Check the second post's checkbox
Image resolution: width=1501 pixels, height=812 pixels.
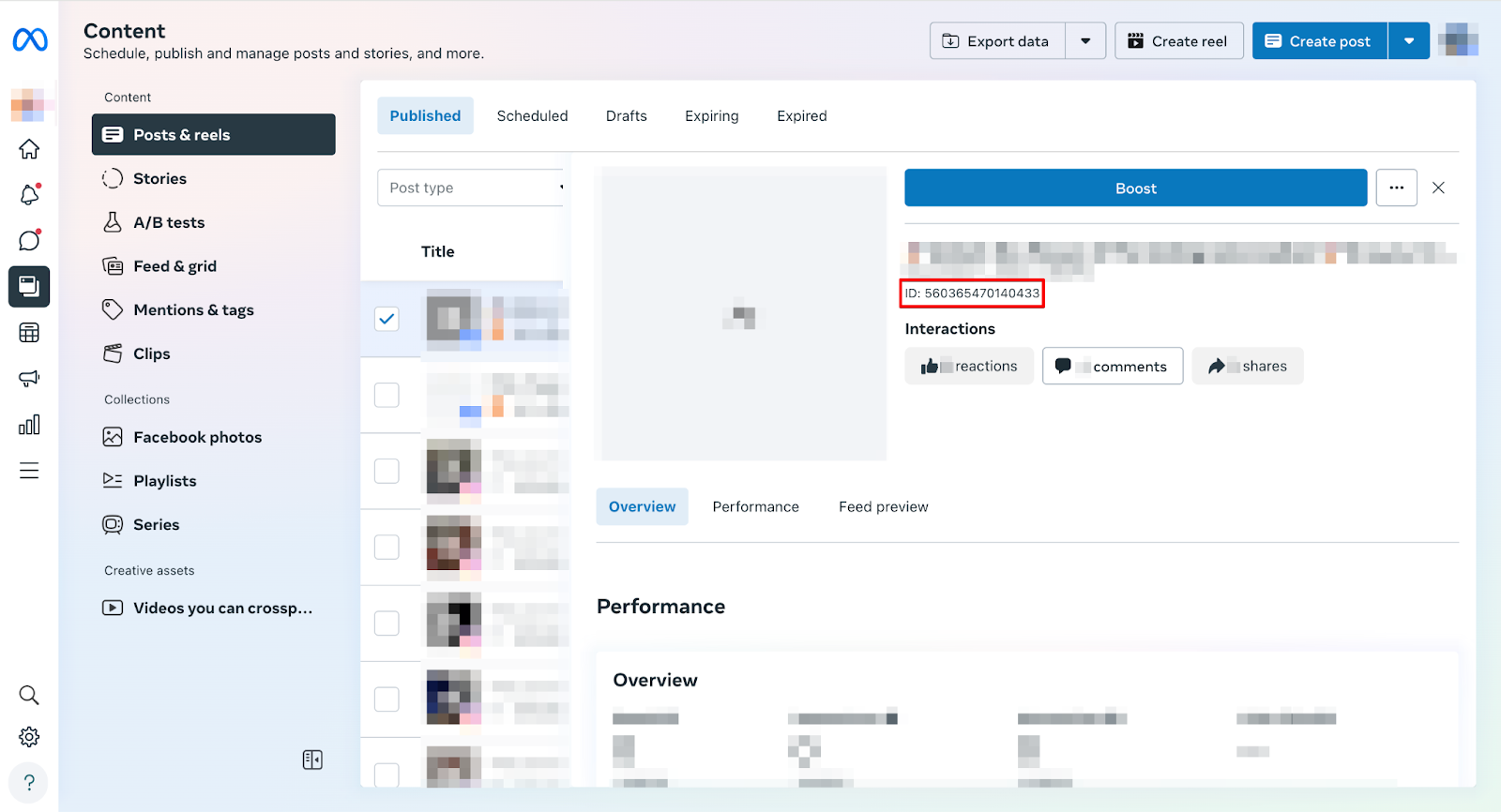click(x=387, y=395)
